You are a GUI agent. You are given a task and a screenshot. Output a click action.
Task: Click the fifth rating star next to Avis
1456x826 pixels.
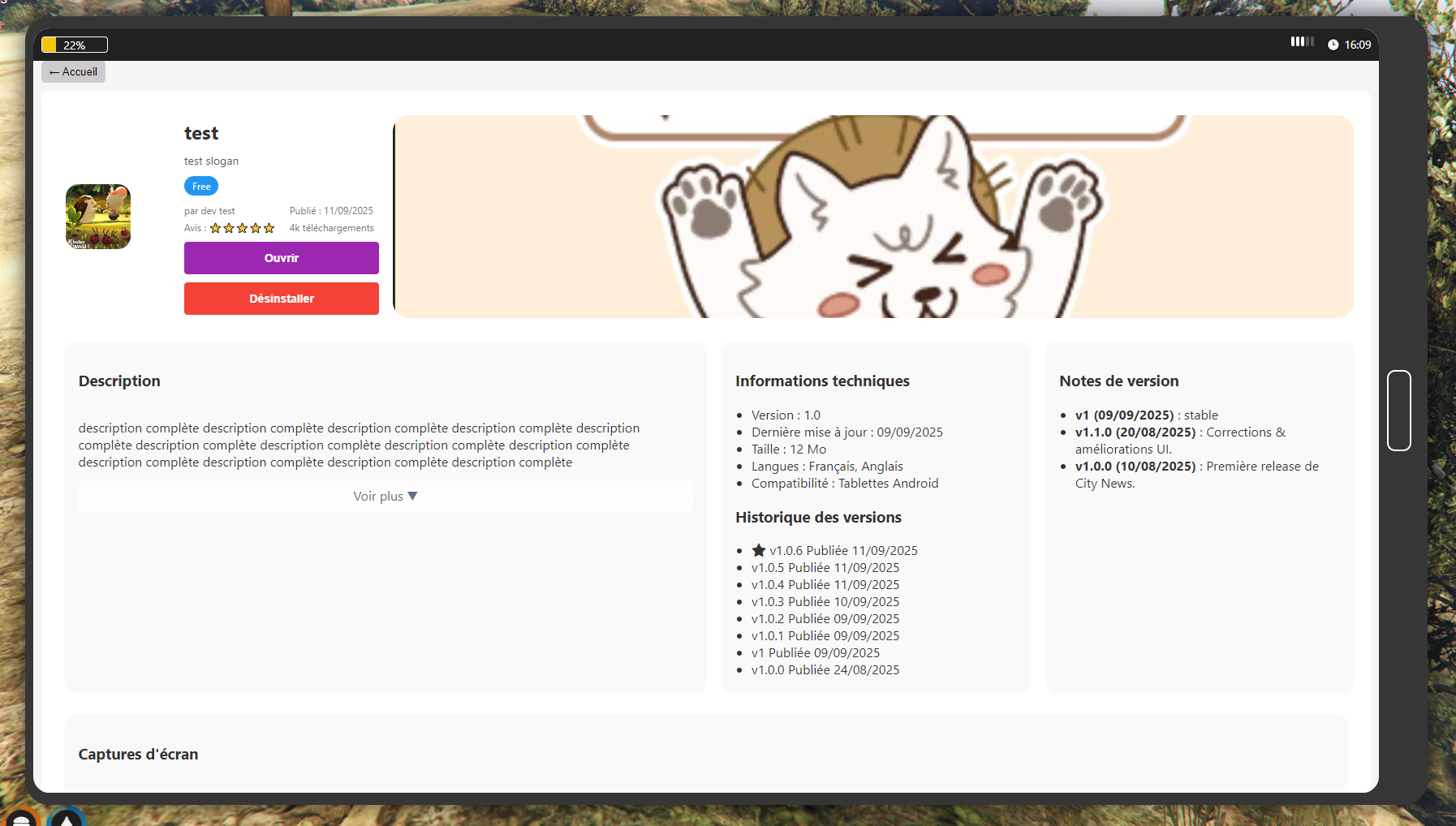[269, 229]
